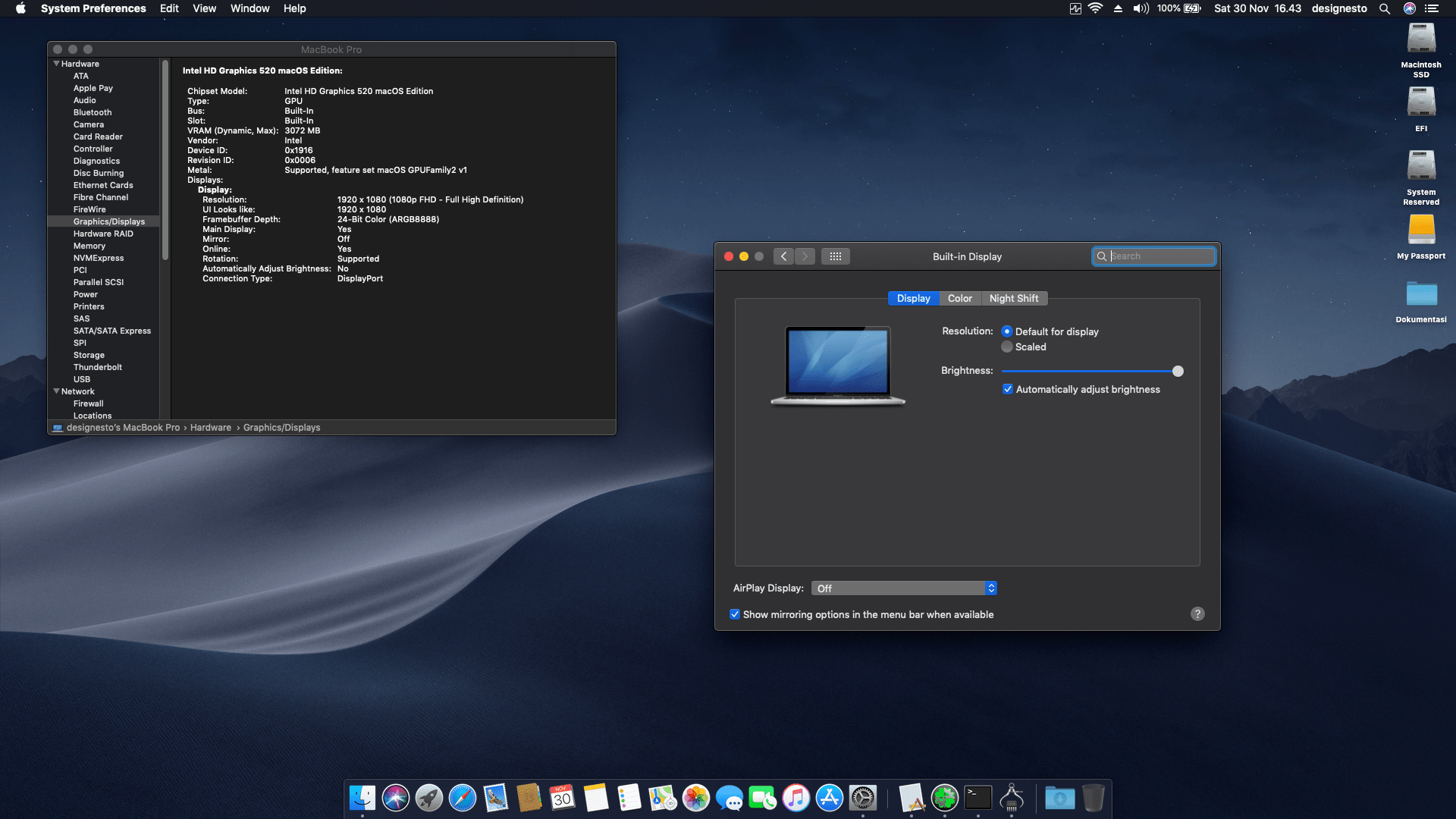The width and height of the screenshot is (1456, 819).
Task: Open Contacts book icon in Dock
Action: coord(529,798)
